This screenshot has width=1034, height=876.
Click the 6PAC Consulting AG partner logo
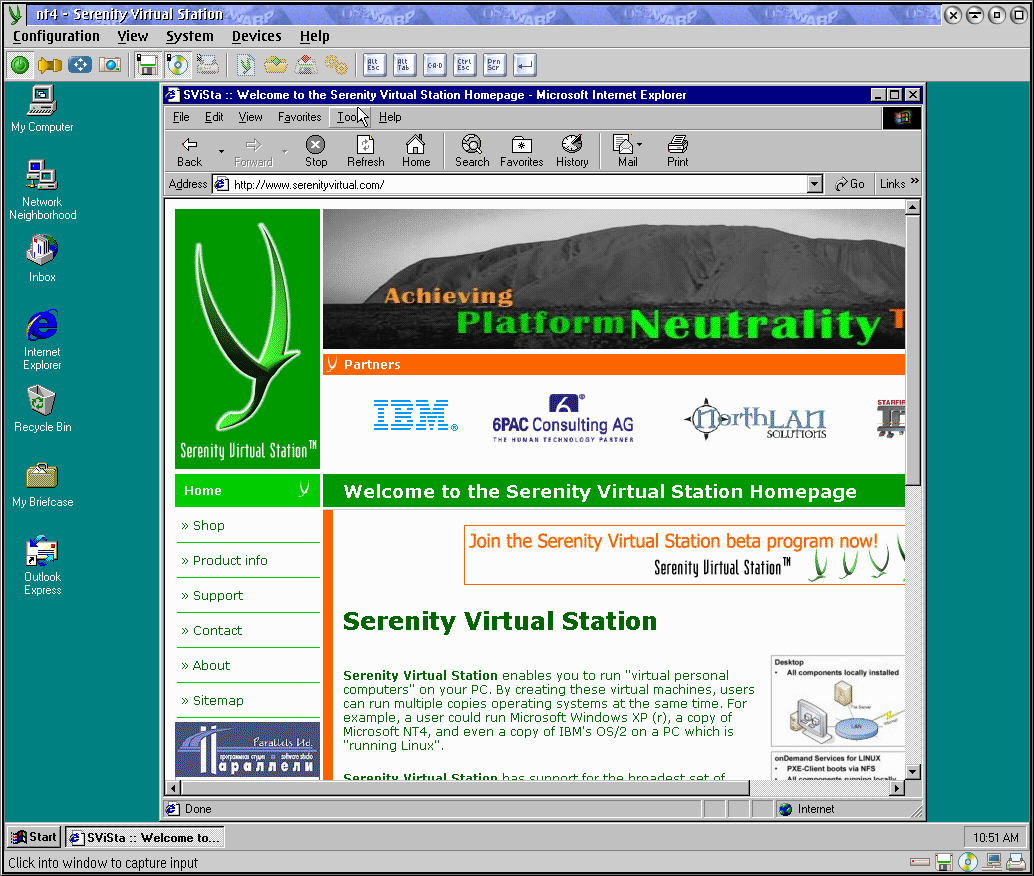563,418
